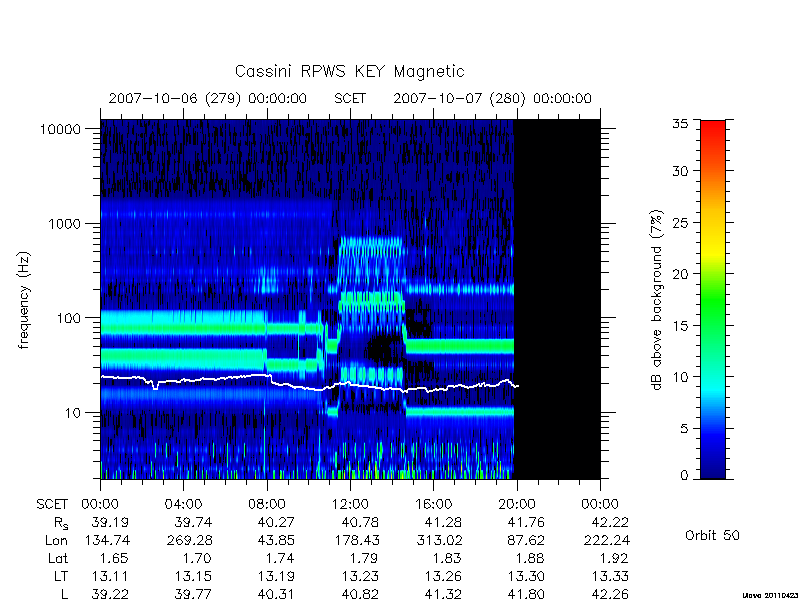800x600 pixels.
Task: Click the 100 frequency tick label
Action: 68,318
